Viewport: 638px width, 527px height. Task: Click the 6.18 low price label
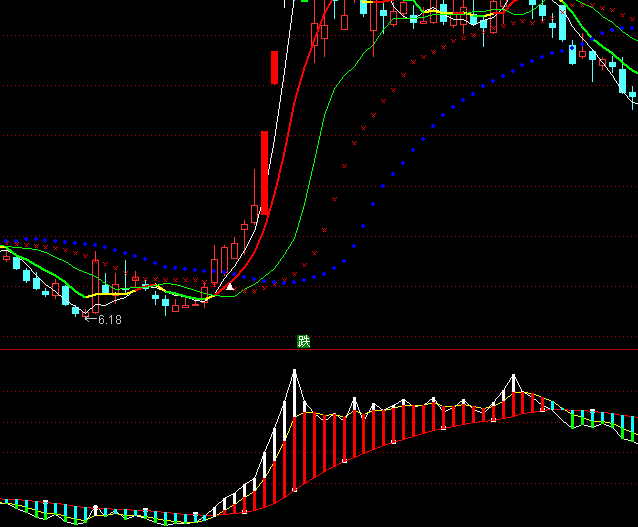(109, 320)
